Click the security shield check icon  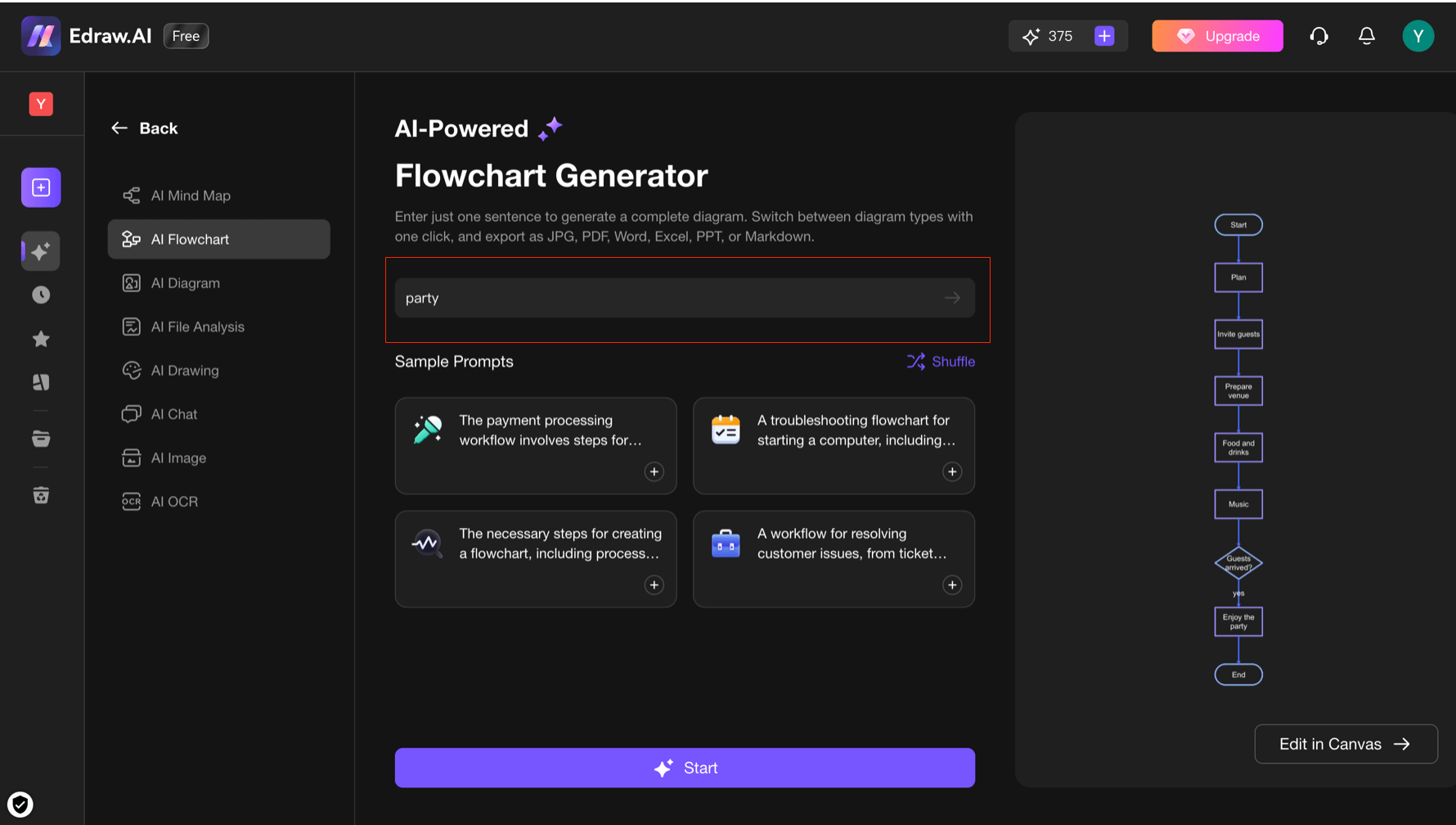[20, 805]
